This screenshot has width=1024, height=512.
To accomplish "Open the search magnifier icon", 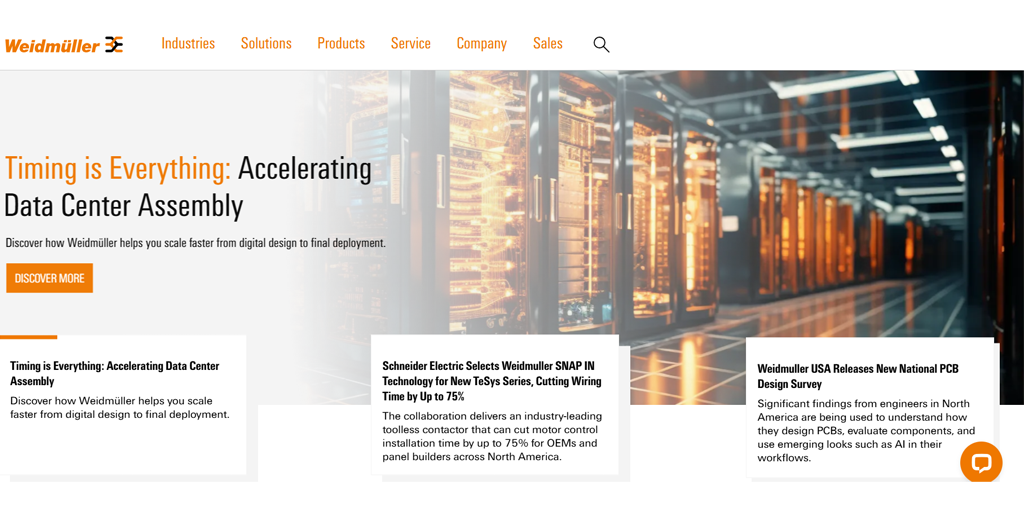I will tap(601, 44).
